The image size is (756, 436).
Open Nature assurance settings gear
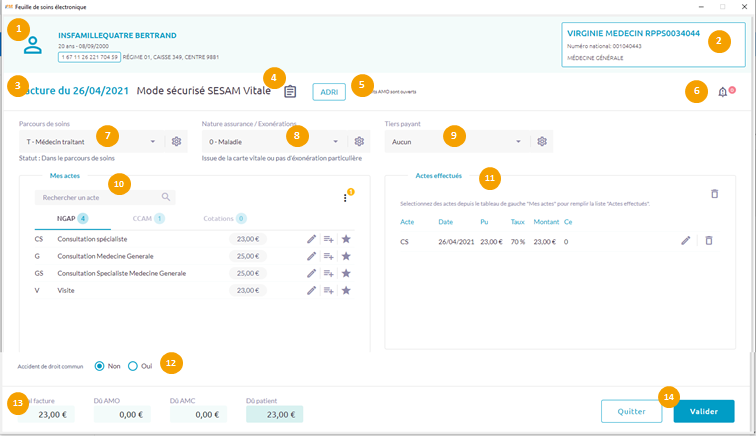(x=359, y=142)
